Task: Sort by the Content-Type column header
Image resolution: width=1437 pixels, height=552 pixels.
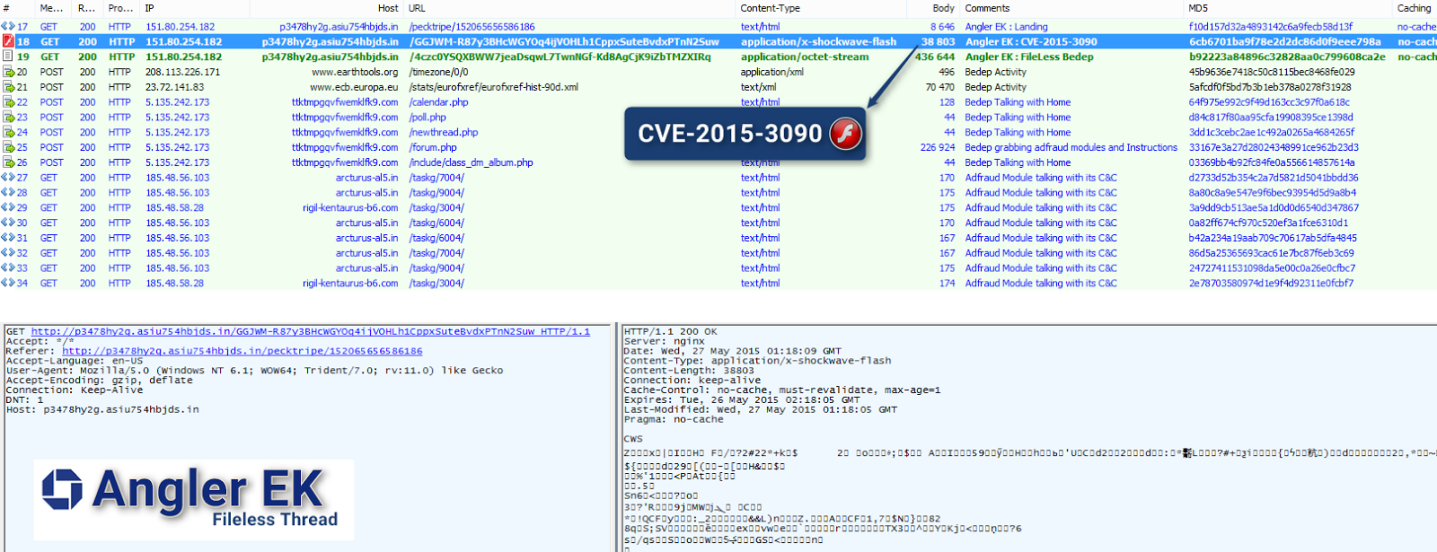Action: point(769,8)
